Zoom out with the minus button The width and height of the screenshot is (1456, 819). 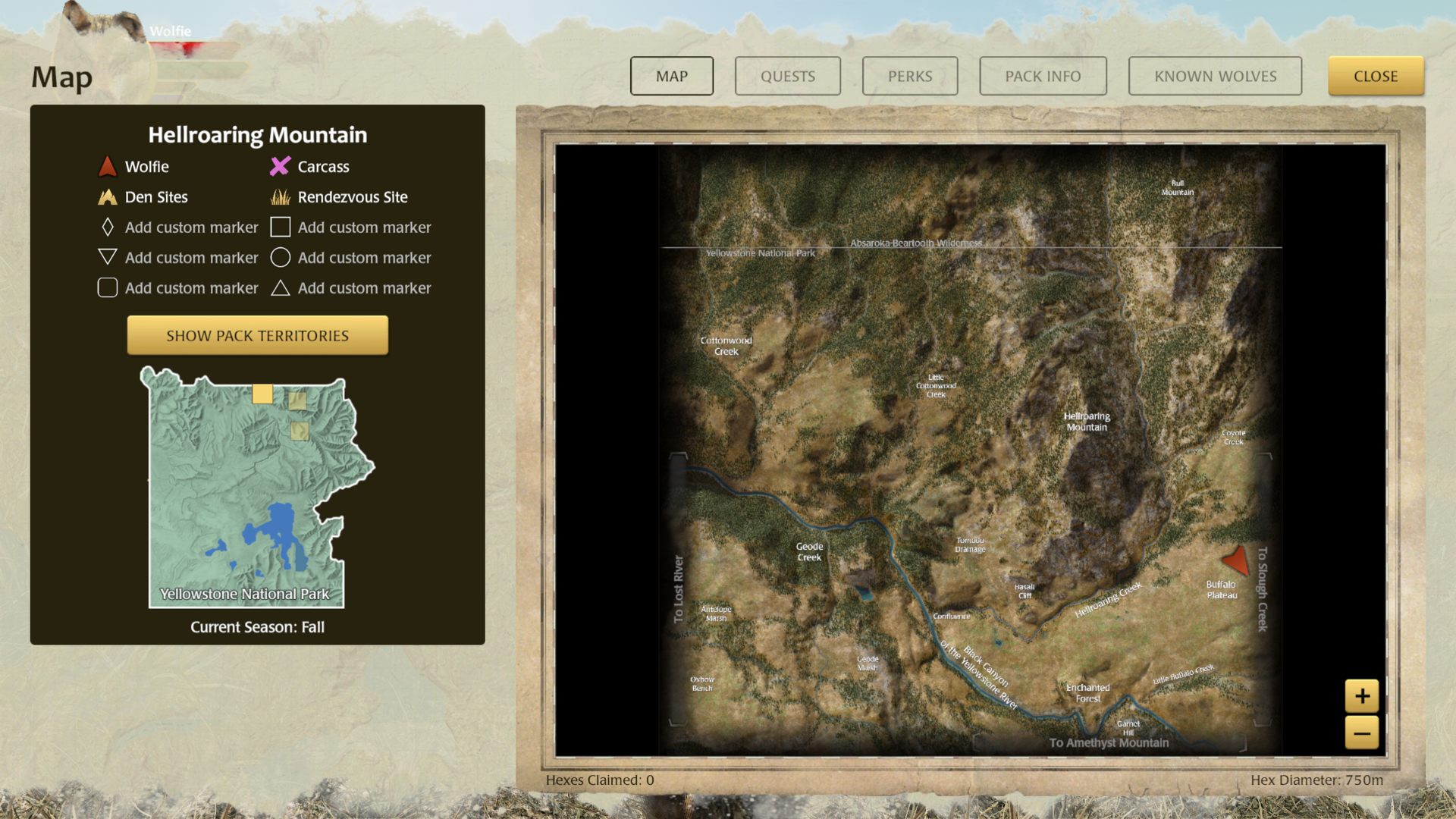click(1362, 733)
